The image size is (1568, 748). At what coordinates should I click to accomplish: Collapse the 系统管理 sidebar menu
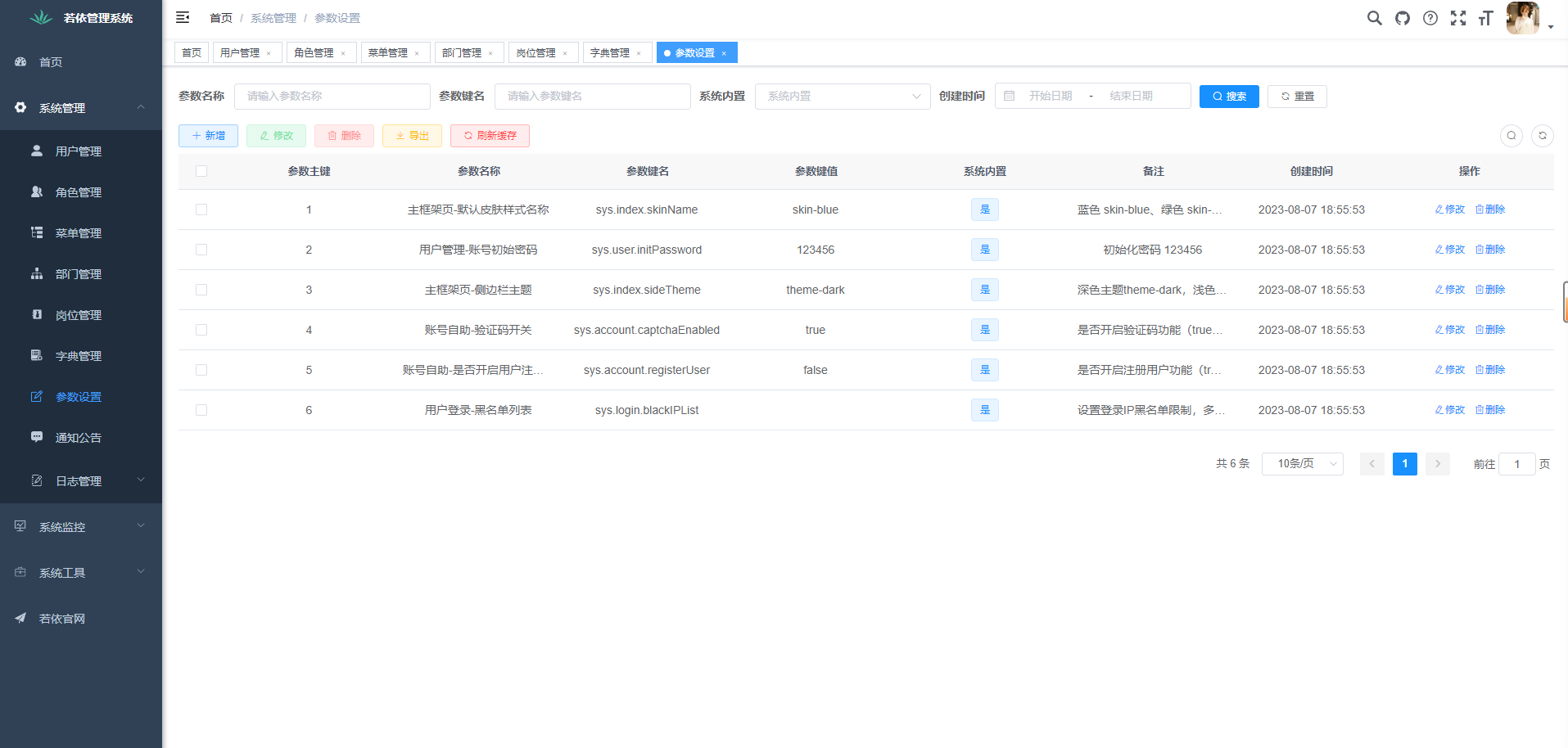[x=81, y=107]
